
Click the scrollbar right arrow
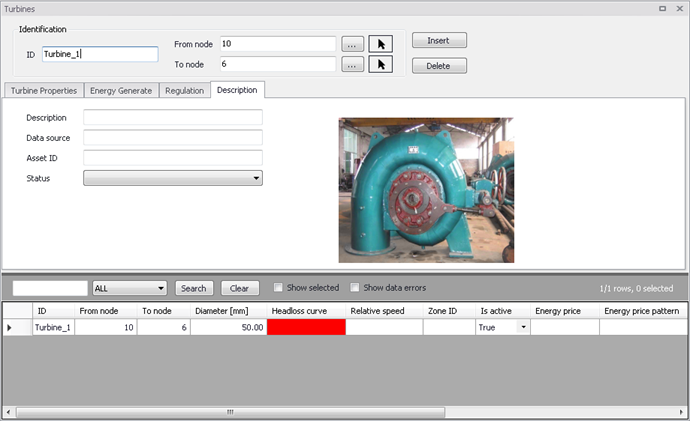(x=682, y=412)
